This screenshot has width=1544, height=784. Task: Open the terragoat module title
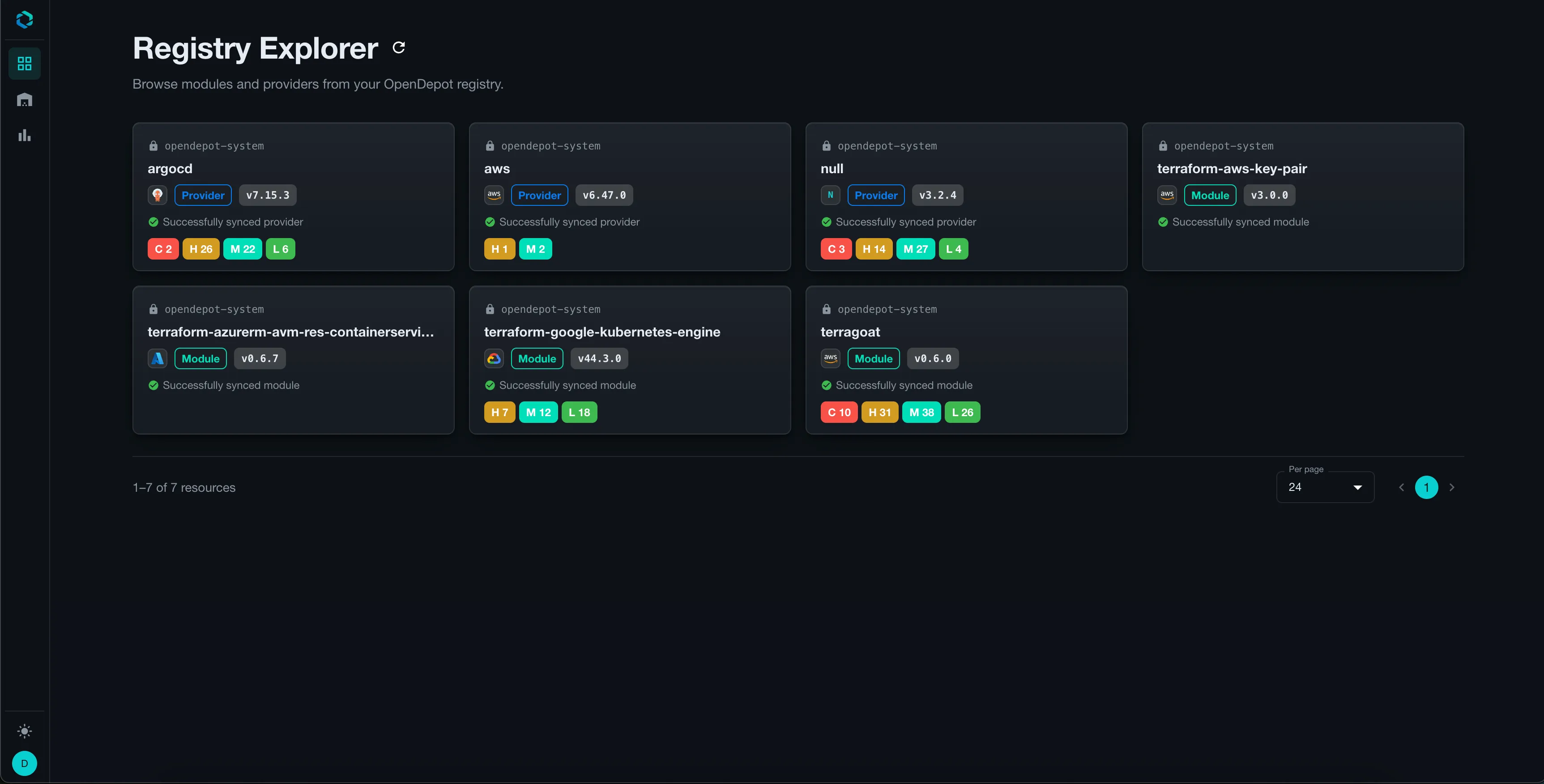tap(850, 332)
